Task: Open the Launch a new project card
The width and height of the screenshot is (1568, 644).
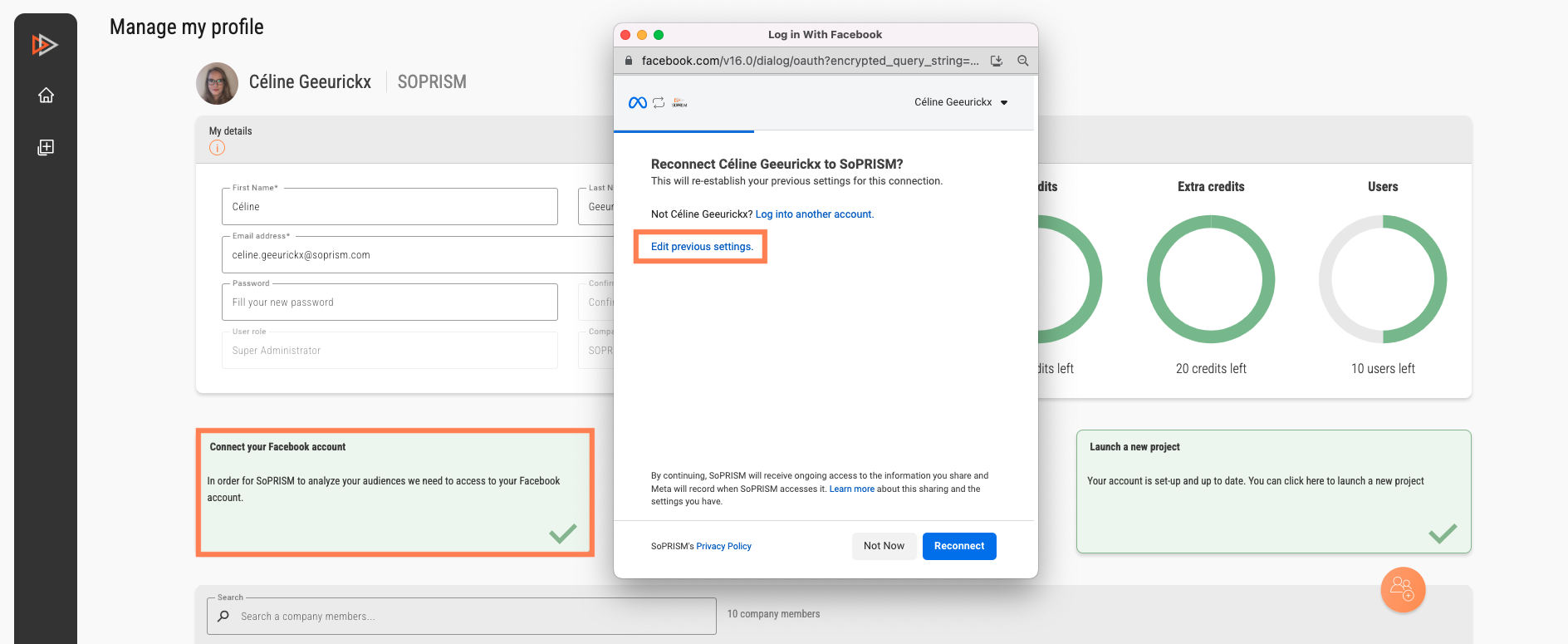Action: click(1274, 491)
